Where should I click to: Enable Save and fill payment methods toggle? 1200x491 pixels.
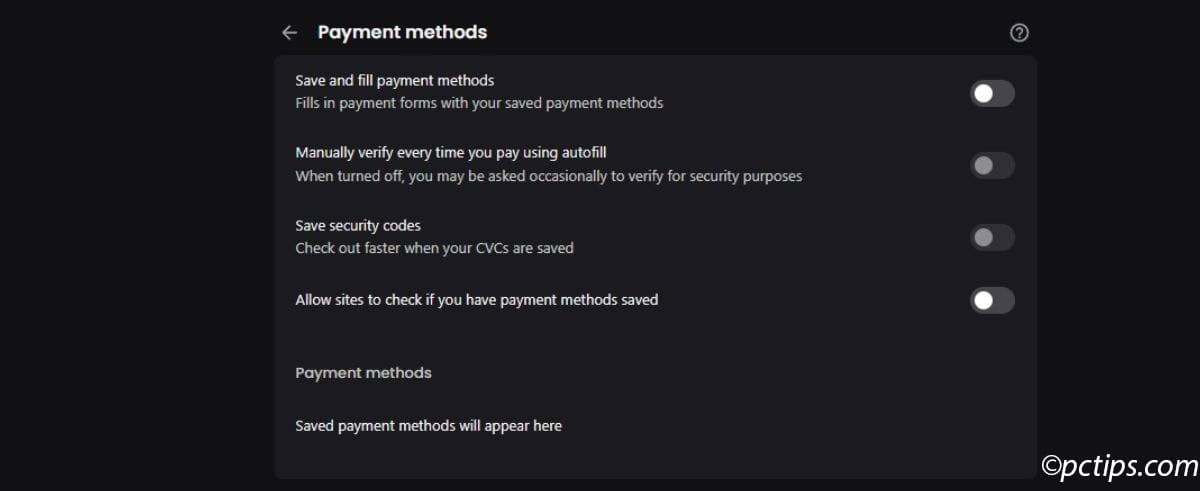[x=992, y=93]
